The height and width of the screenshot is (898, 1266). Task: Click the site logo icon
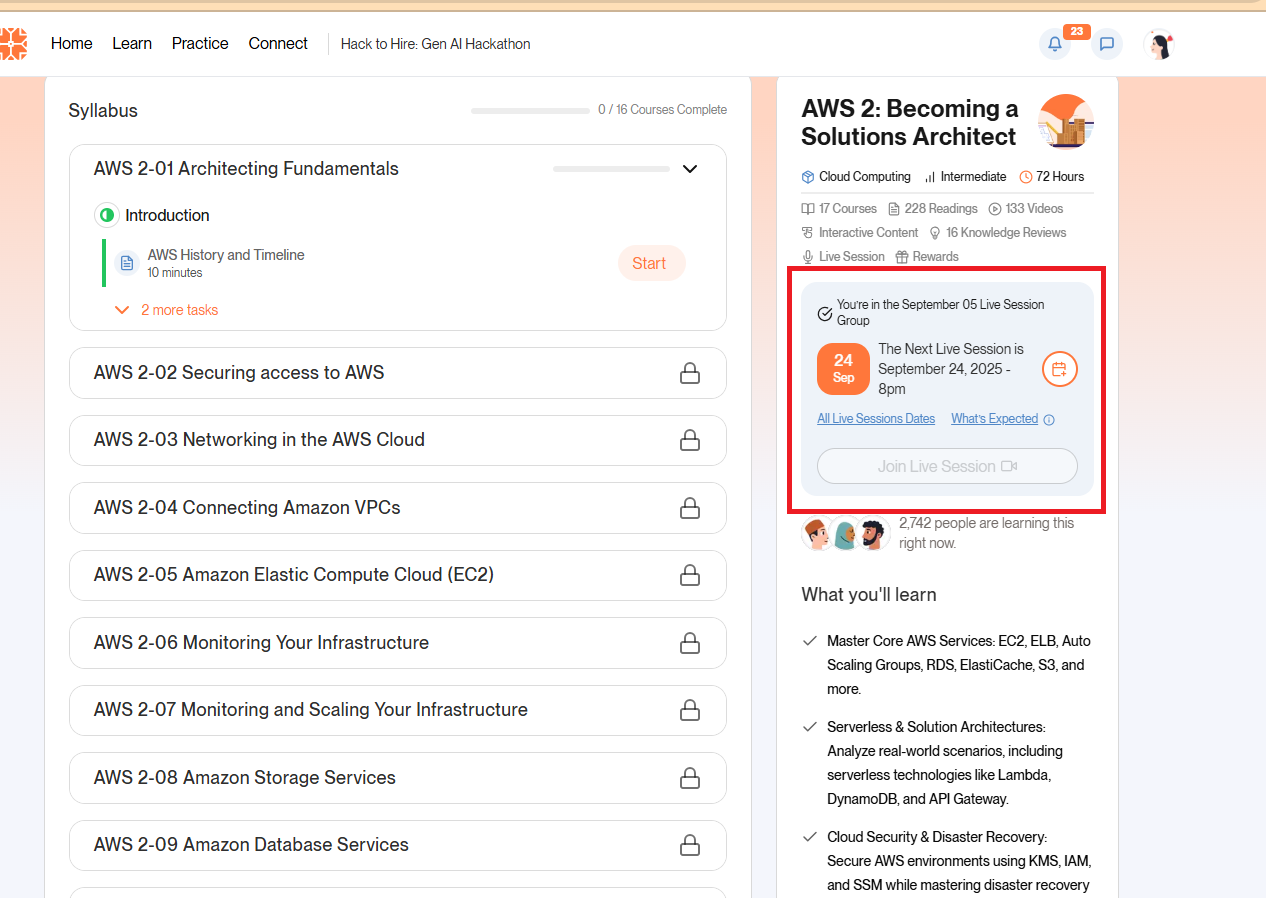tap(13, 43)
